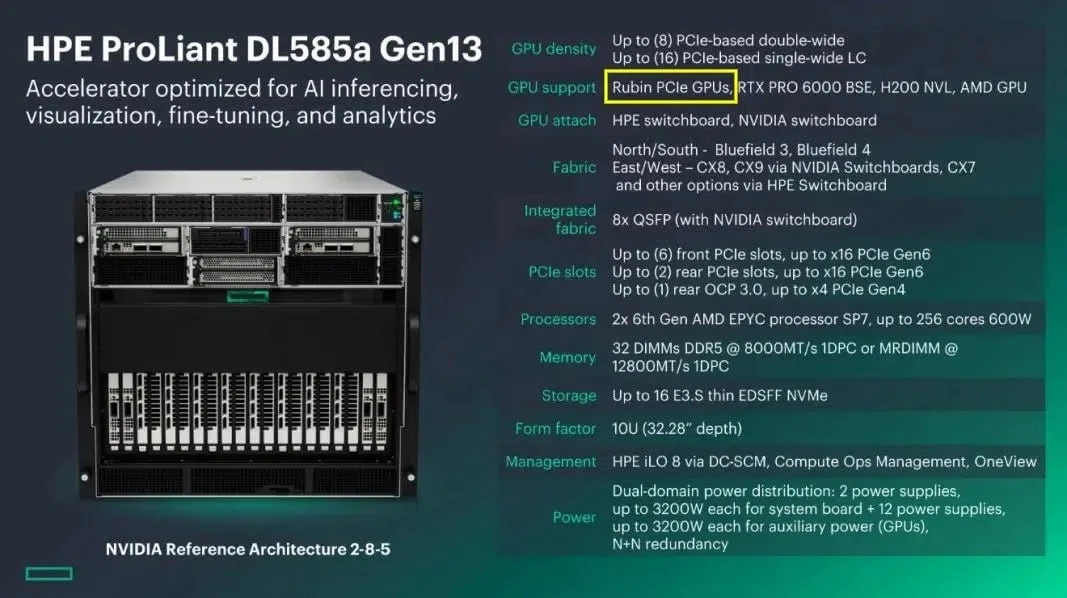The height and width of the screenshot is (598, 1067).
Task: Click 'Up to (8) PCIe-based double-wide' line
Action: (x=727, y=40)
